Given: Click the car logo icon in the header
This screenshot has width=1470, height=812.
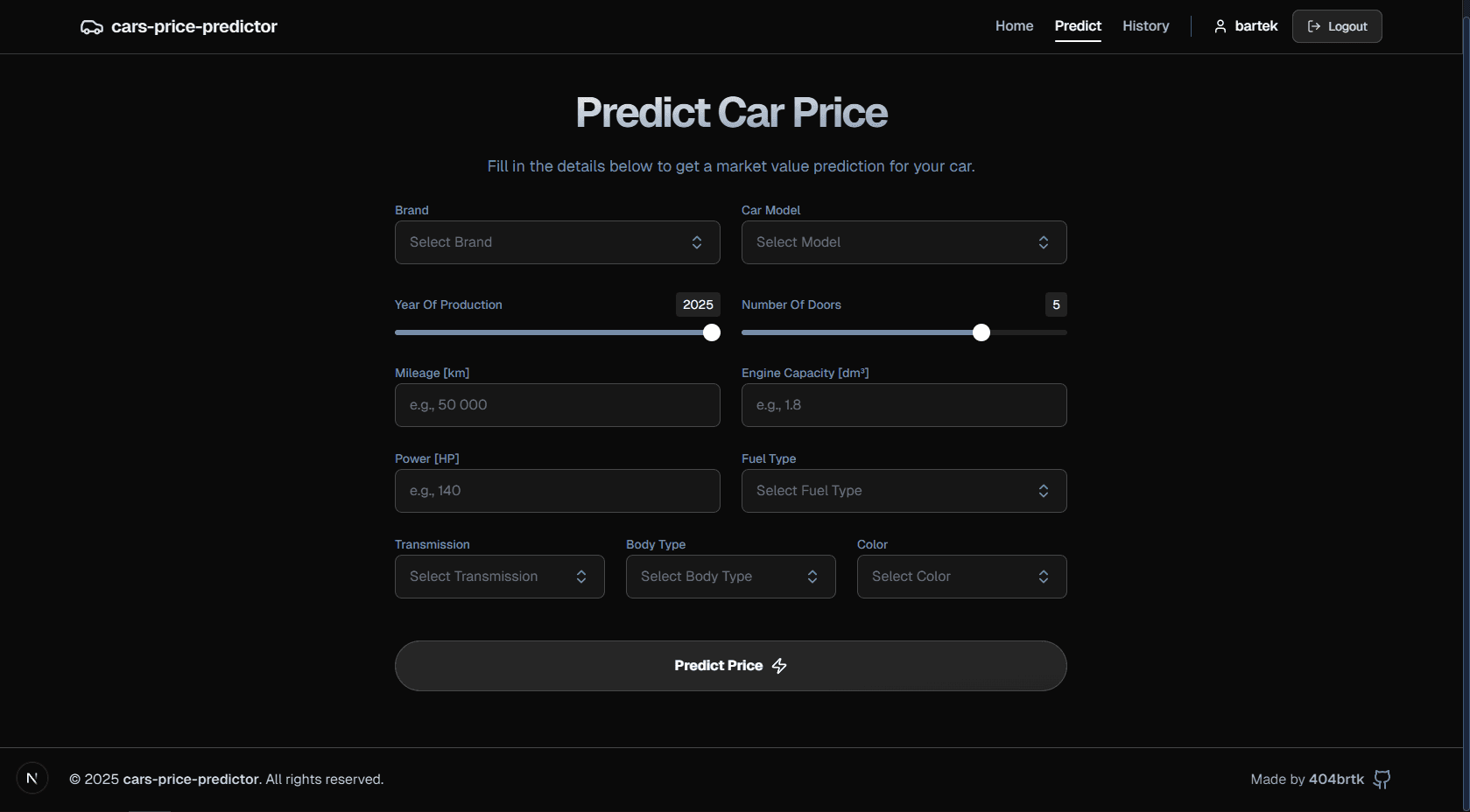Looking at the screenshot, I should 91,26.
